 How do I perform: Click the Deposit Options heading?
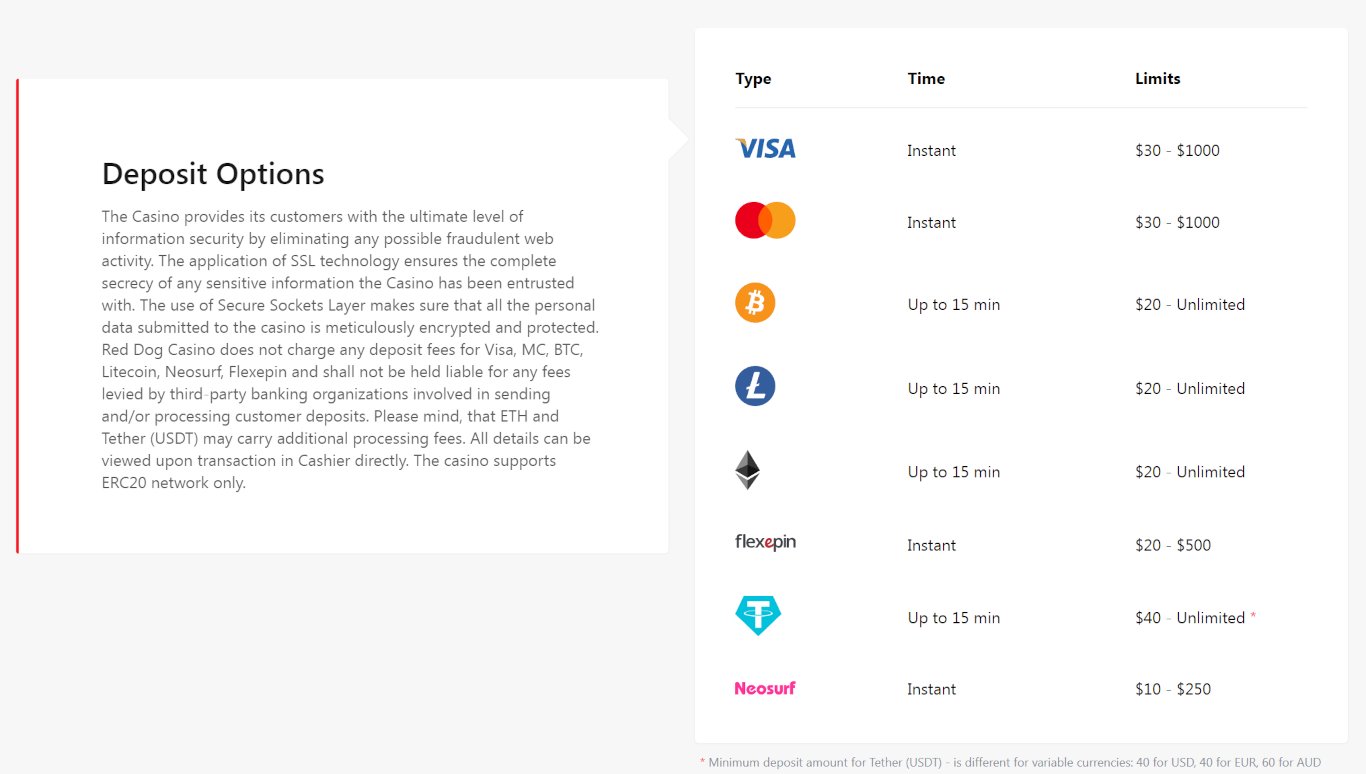213,174
